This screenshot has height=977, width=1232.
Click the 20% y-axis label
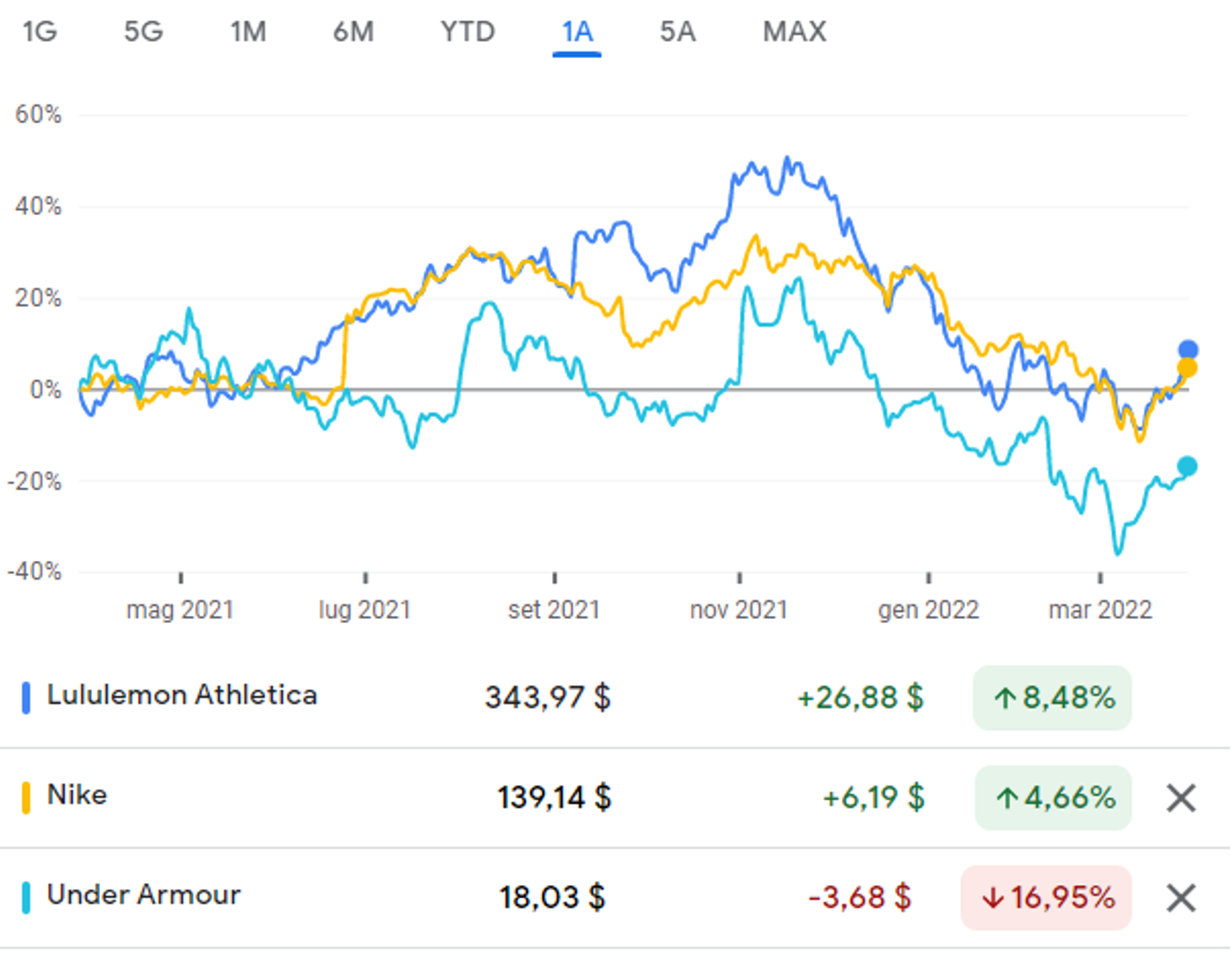click(39, 298)
